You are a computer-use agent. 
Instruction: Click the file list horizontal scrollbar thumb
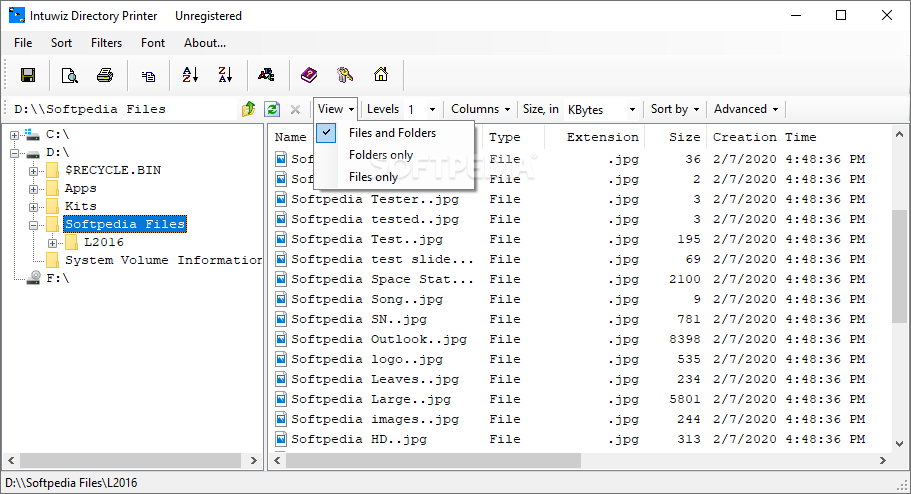[433, 460]
